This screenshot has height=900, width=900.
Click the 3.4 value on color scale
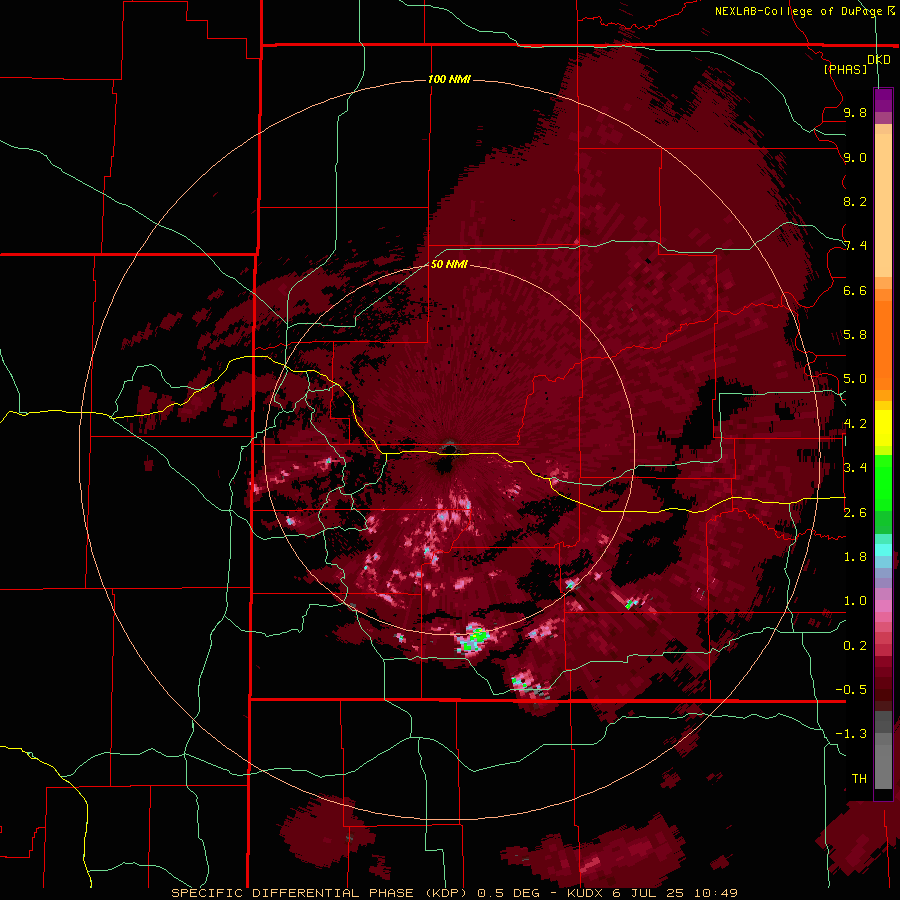point(855,468)
